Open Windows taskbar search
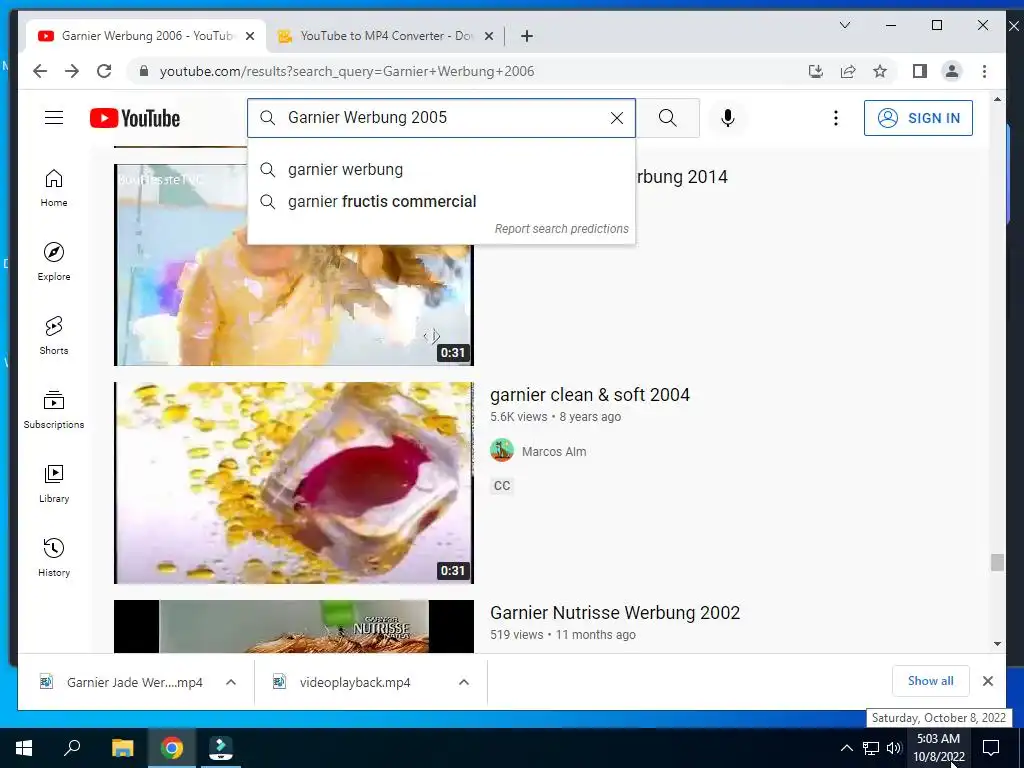1024x768 pixels. 72,748
